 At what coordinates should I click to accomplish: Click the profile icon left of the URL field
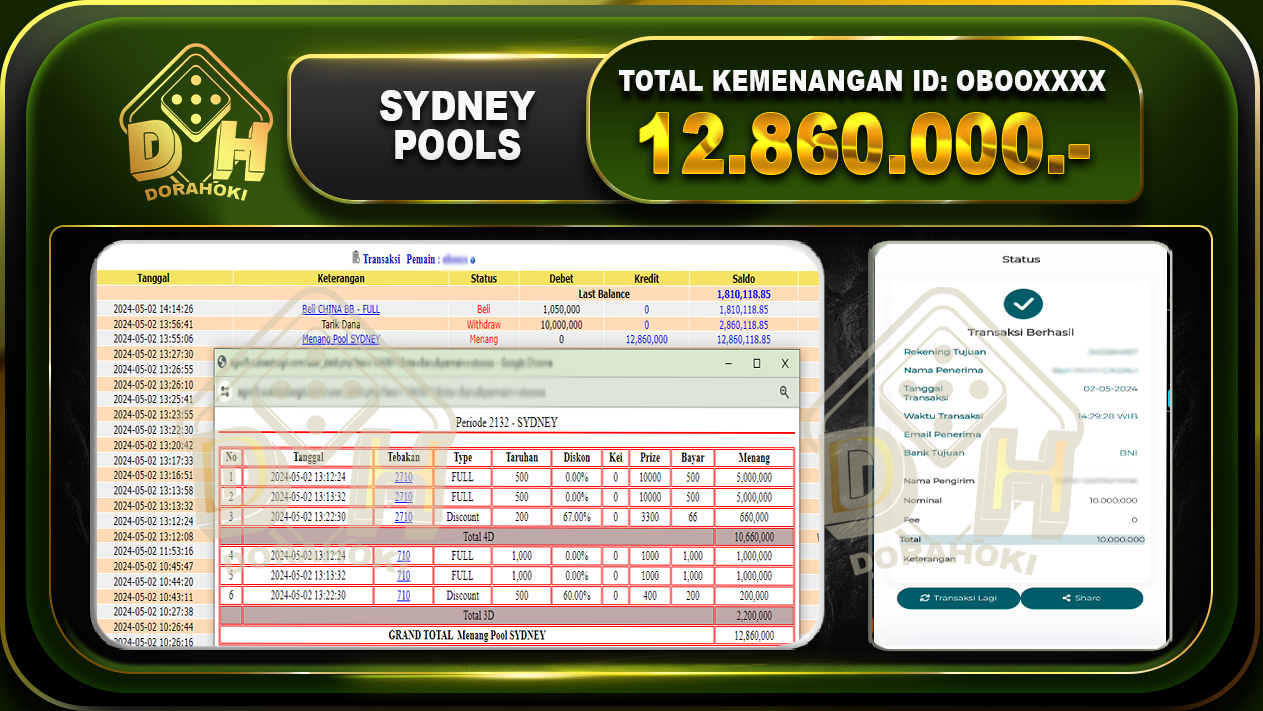(x=225, y=391)
